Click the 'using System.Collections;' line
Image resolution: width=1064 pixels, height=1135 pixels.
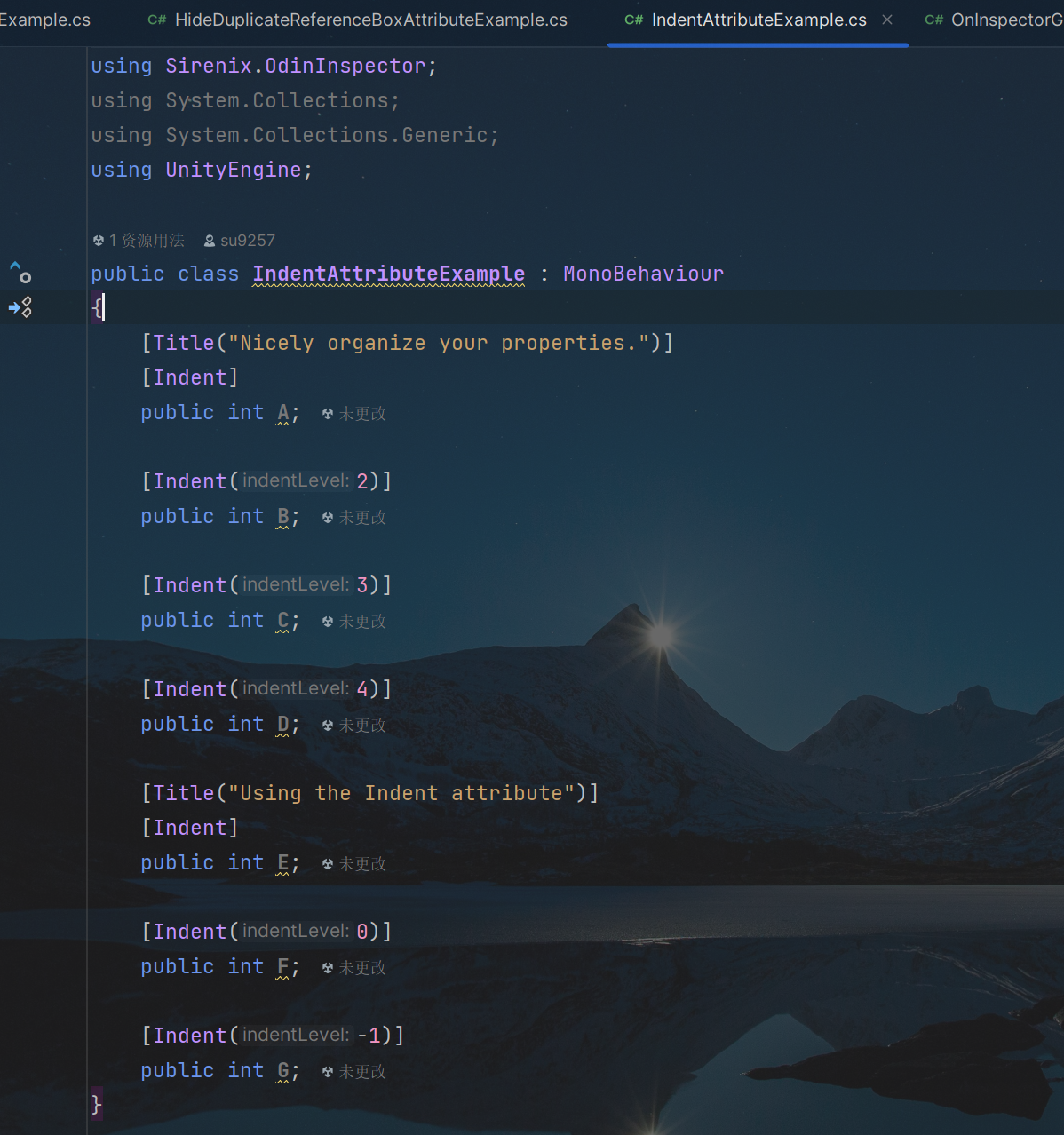pyautogui.click(x=245, y=100)
